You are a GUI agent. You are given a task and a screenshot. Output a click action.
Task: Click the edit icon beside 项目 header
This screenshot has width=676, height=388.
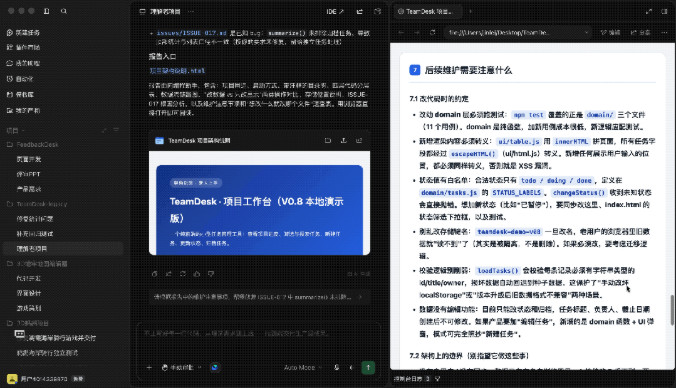pyautogui.click(x=104, y=130)
